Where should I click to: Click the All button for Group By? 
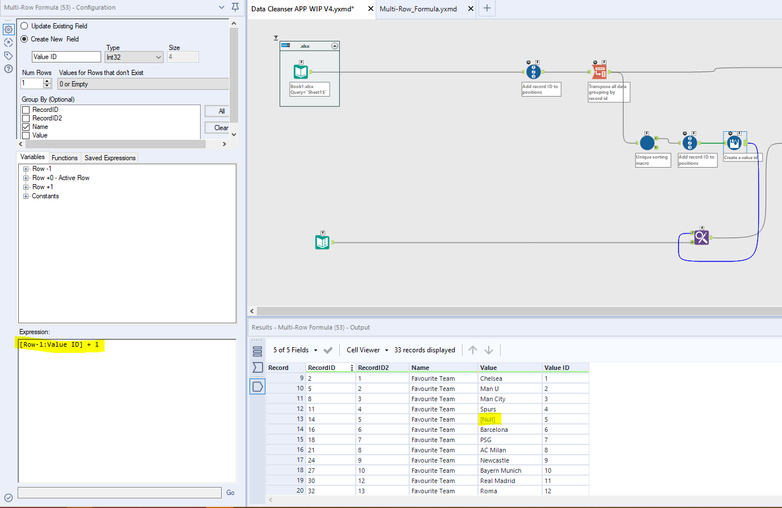tap(222, 111)
